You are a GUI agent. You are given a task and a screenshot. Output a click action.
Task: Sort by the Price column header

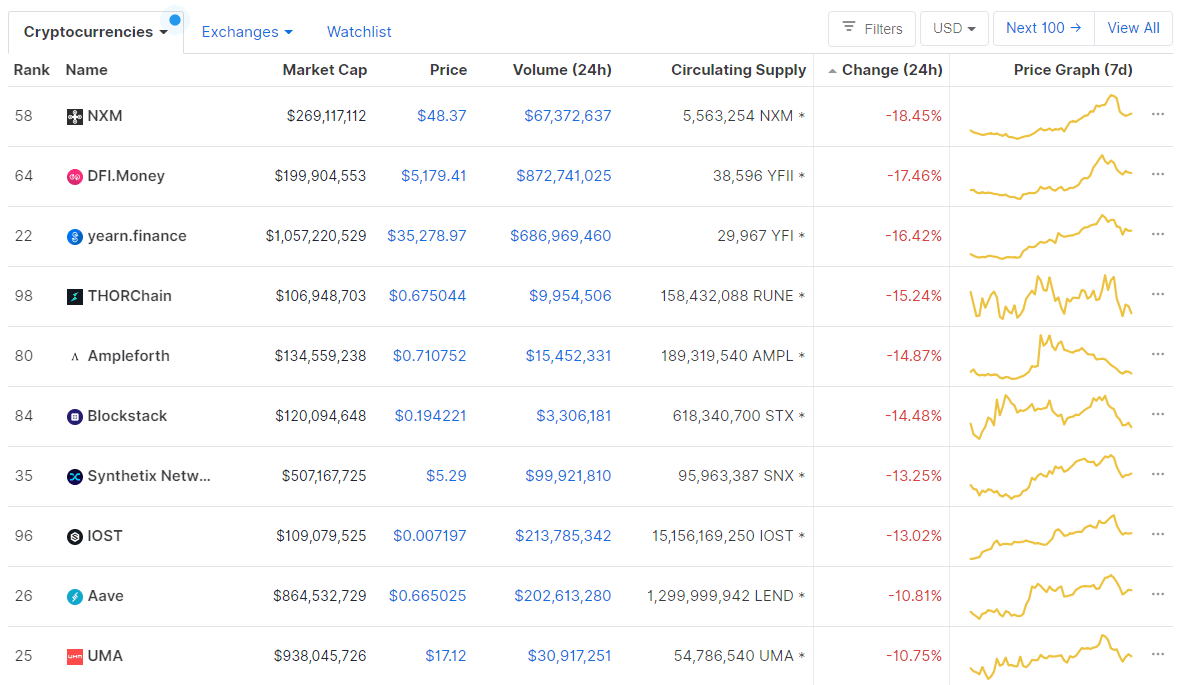(x=448, y=70)
